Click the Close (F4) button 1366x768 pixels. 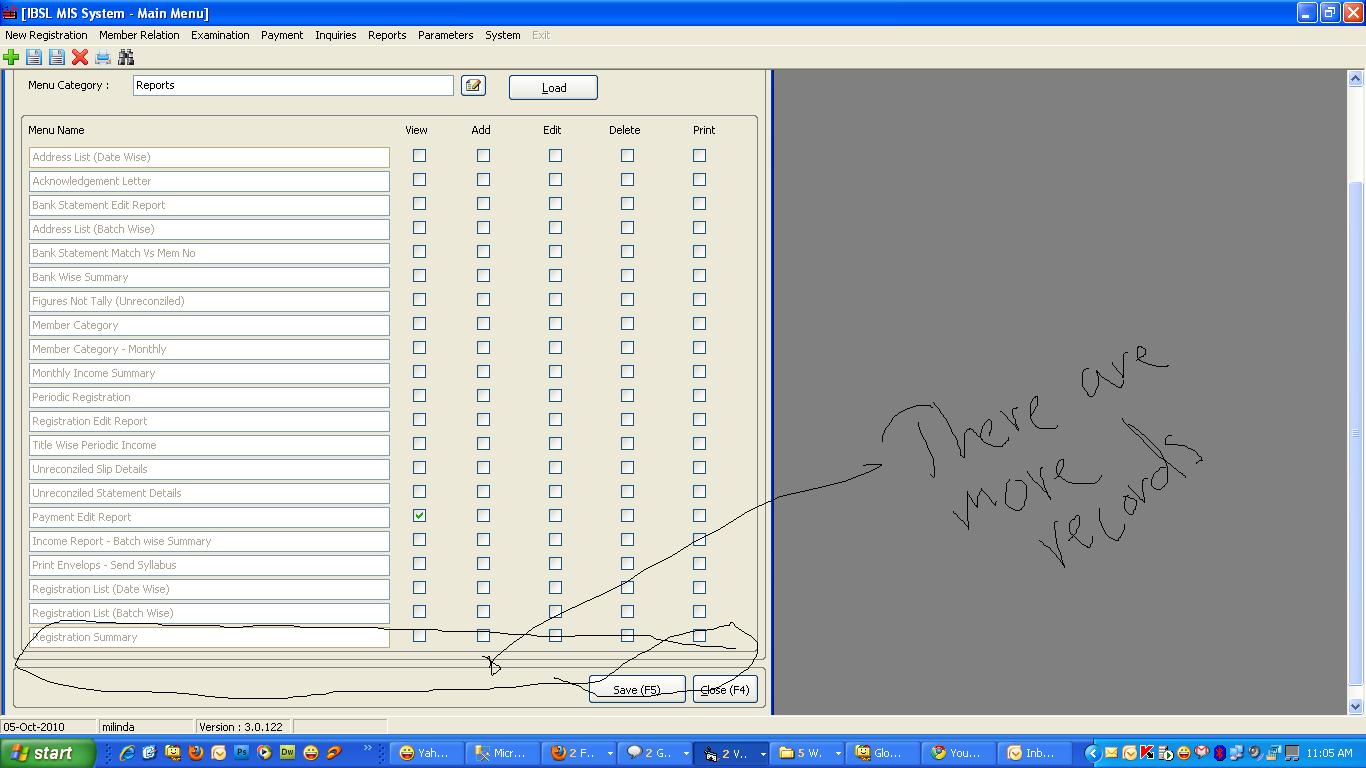[725, 690]
